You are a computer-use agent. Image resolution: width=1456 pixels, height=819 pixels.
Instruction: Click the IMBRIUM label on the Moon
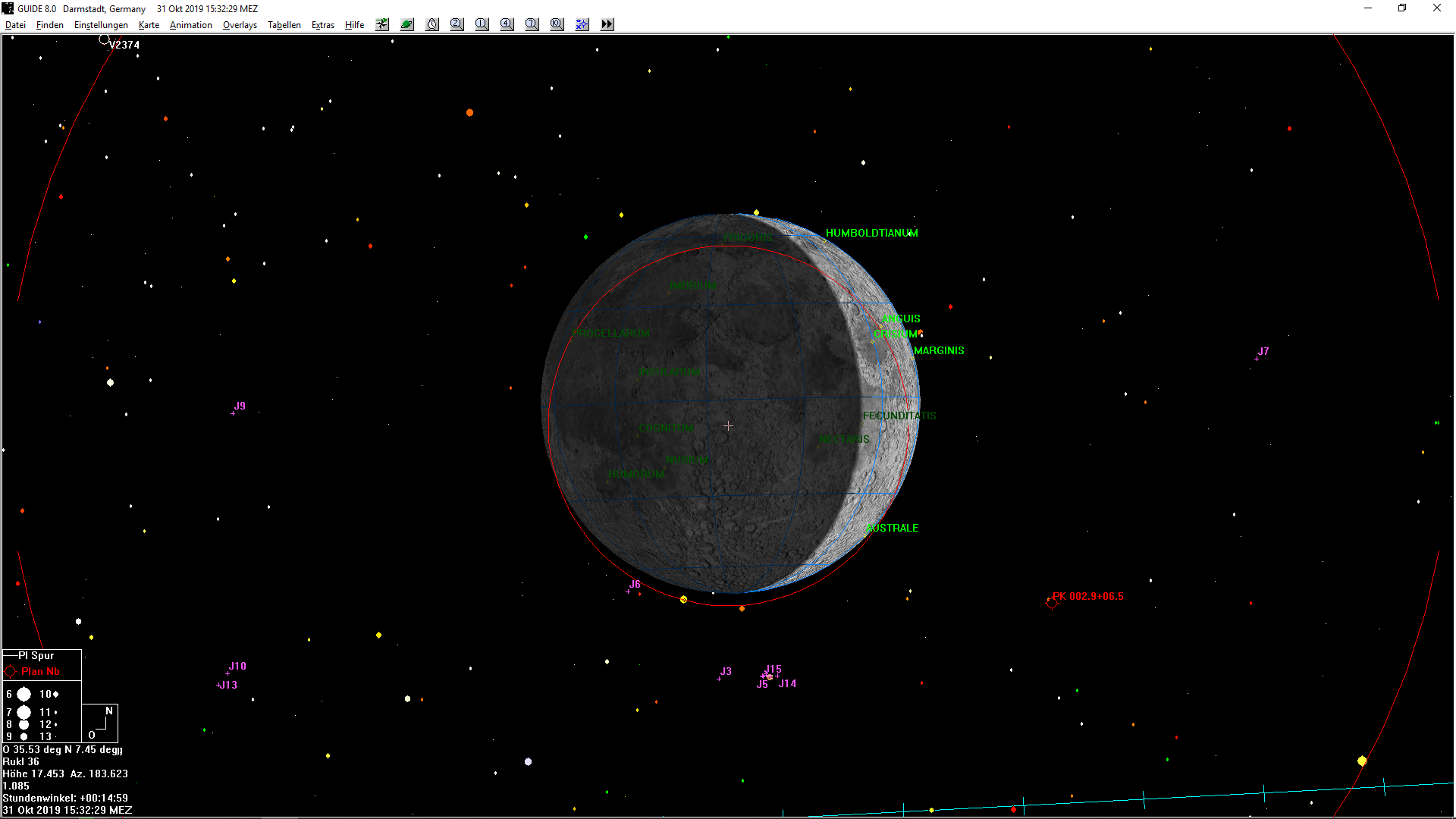pos(692,286)
